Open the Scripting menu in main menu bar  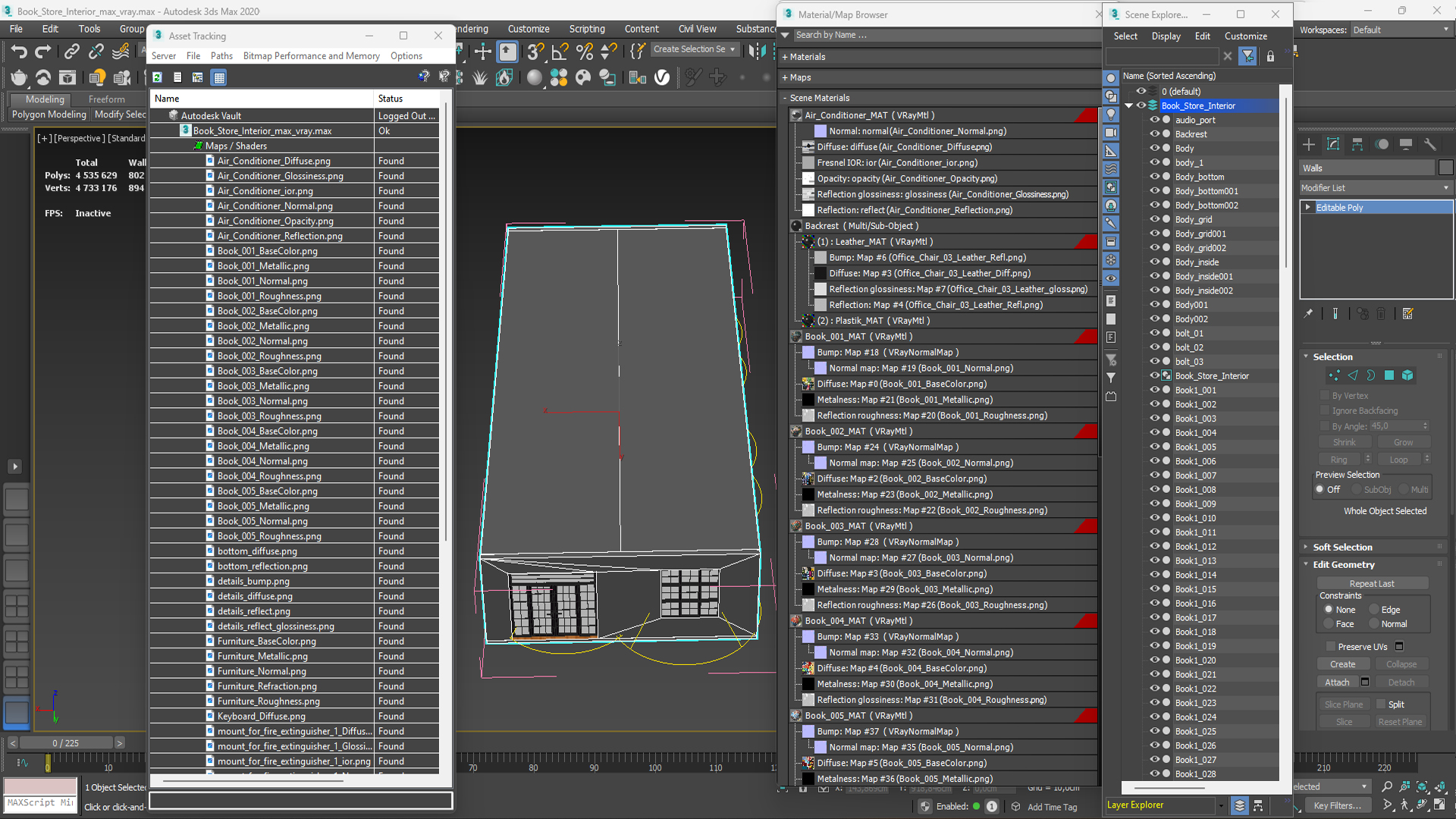pos(587,29)
